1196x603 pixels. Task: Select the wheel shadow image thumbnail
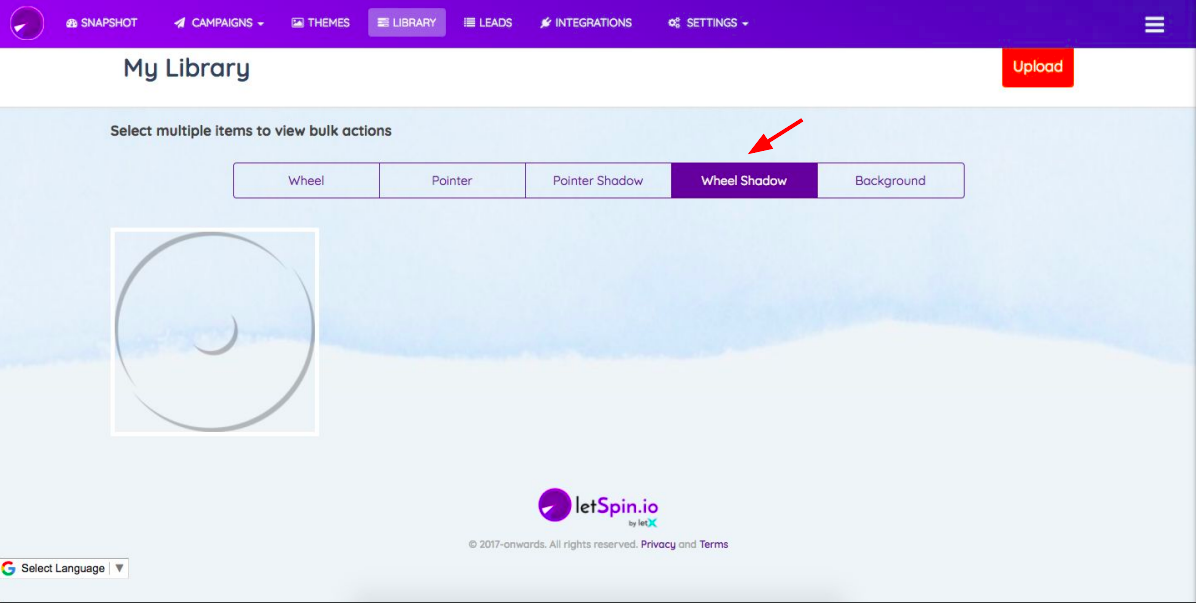pyautogui.click(x=215, y=332)
